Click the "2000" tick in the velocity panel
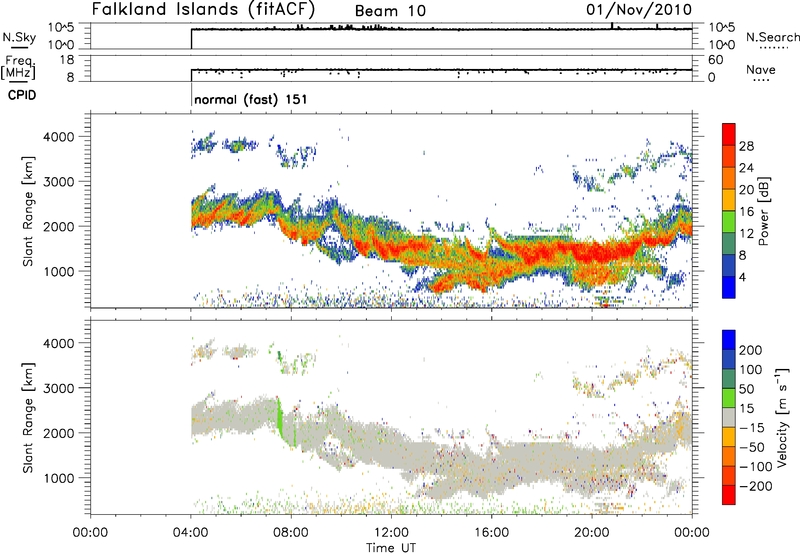 (58, 433)
